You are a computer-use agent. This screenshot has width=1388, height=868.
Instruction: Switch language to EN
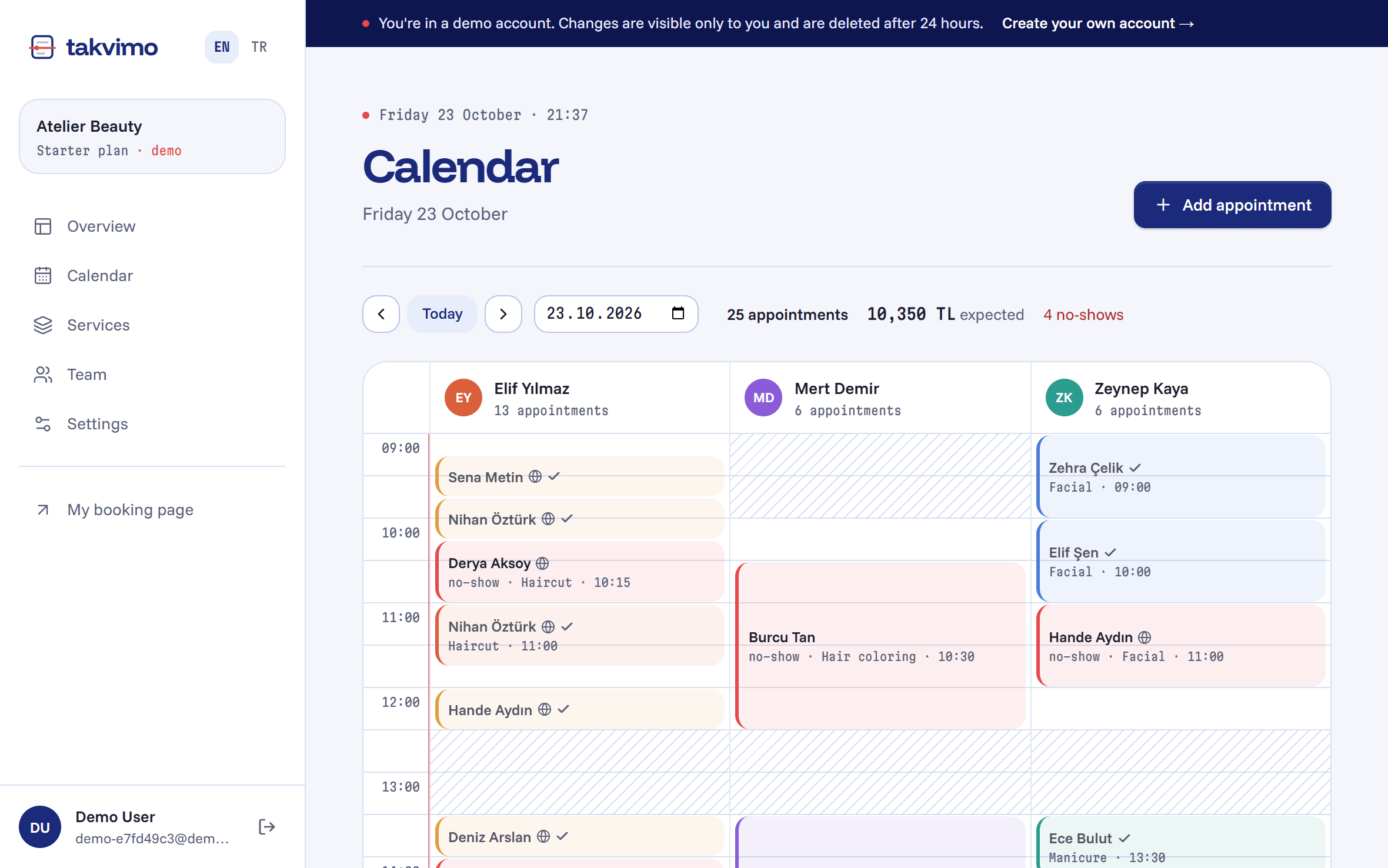222,47
